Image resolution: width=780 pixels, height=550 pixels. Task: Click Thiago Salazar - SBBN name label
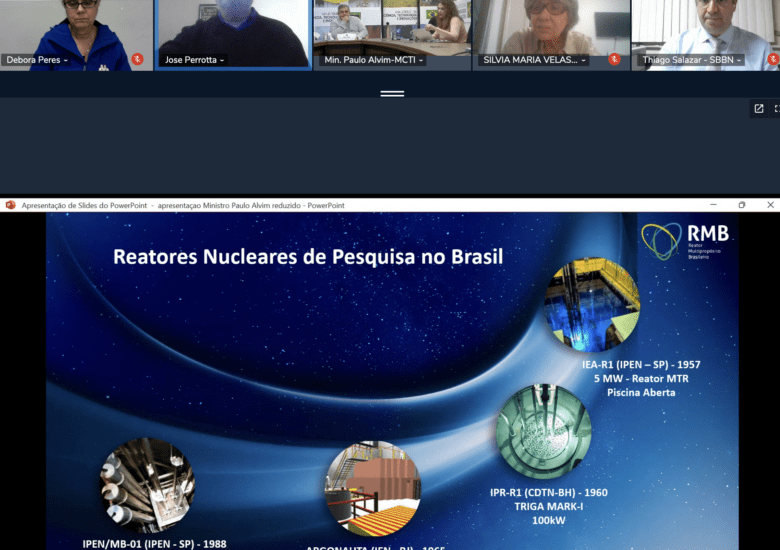point(688,60)
